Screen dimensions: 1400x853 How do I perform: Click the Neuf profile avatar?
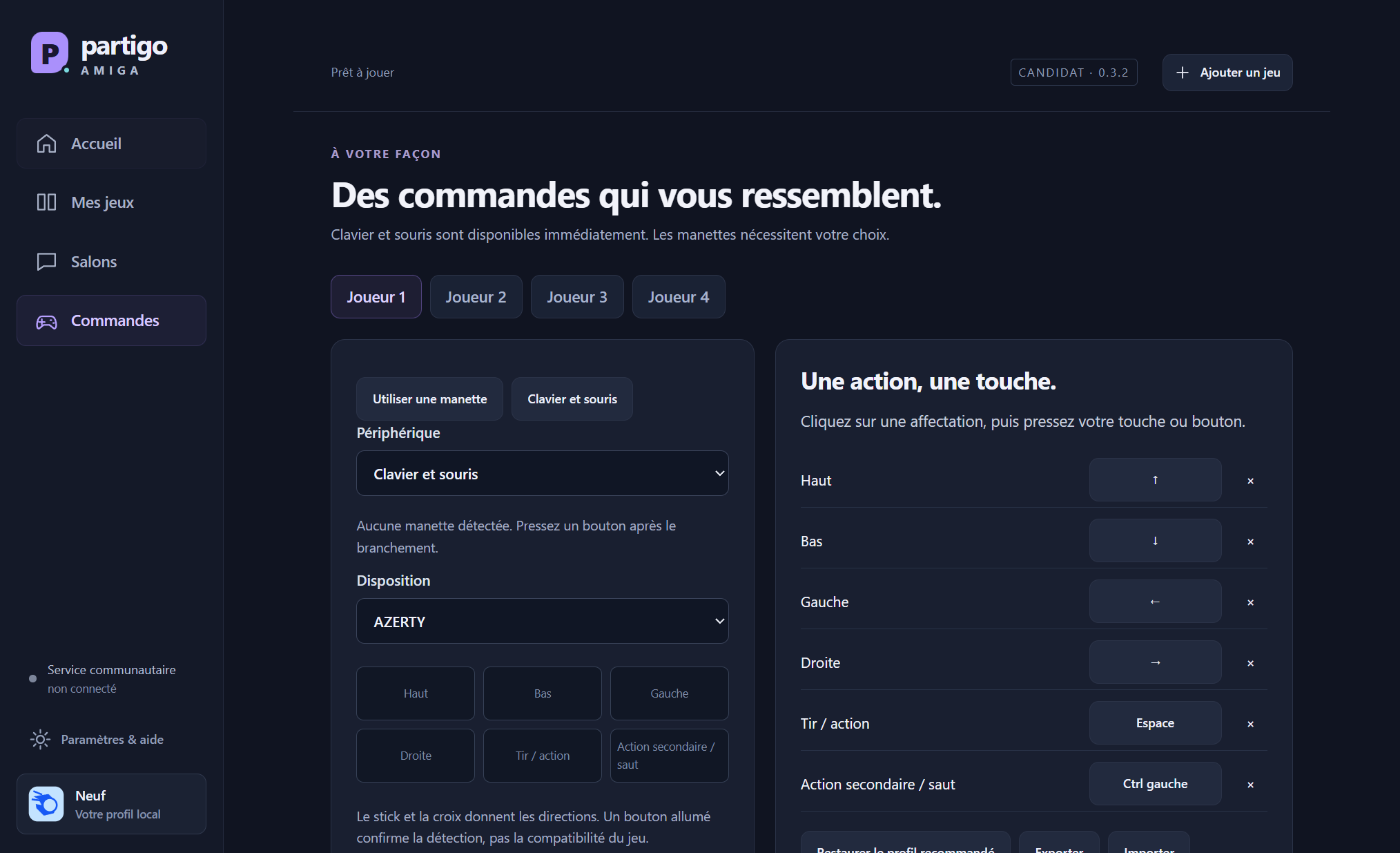(46, 804)
